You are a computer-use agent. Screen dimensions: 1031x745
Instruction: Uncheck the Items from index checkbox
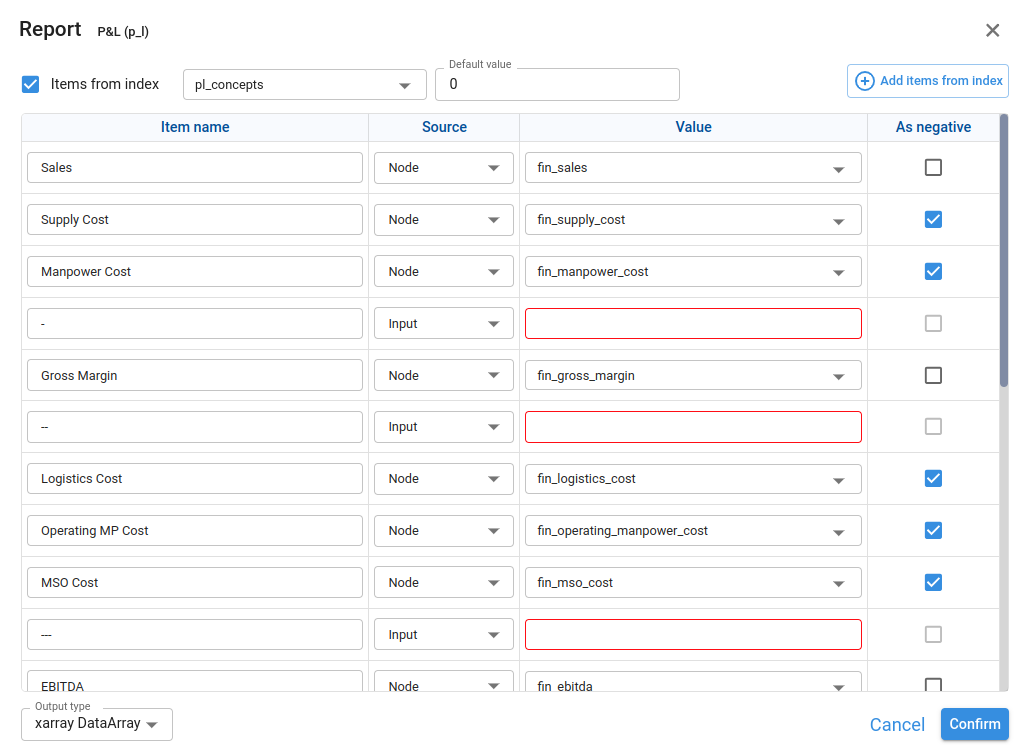pyautogui.click(x=31, y=84)
